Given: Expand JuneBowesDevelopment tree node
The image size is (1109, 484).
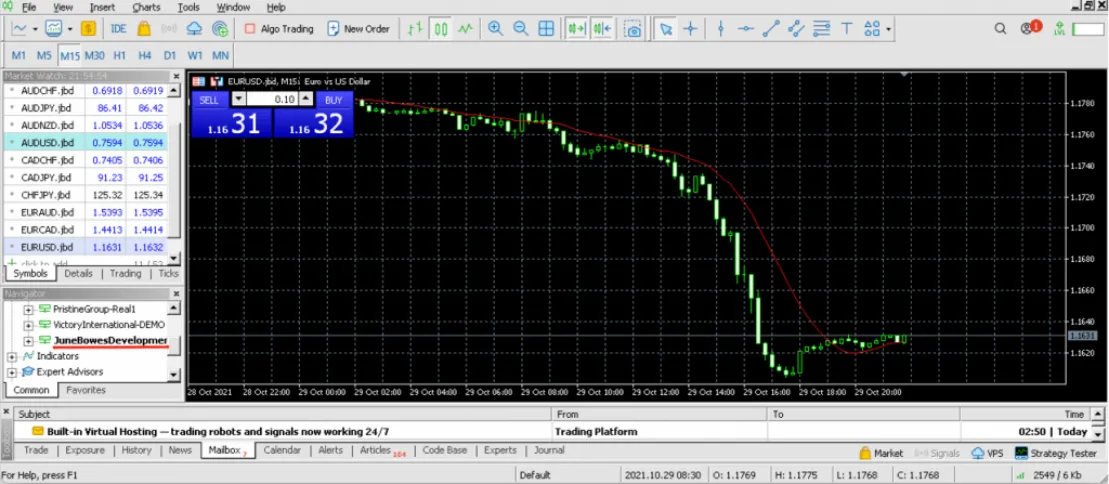Looking at the screenshot, I should coord(29,340).
